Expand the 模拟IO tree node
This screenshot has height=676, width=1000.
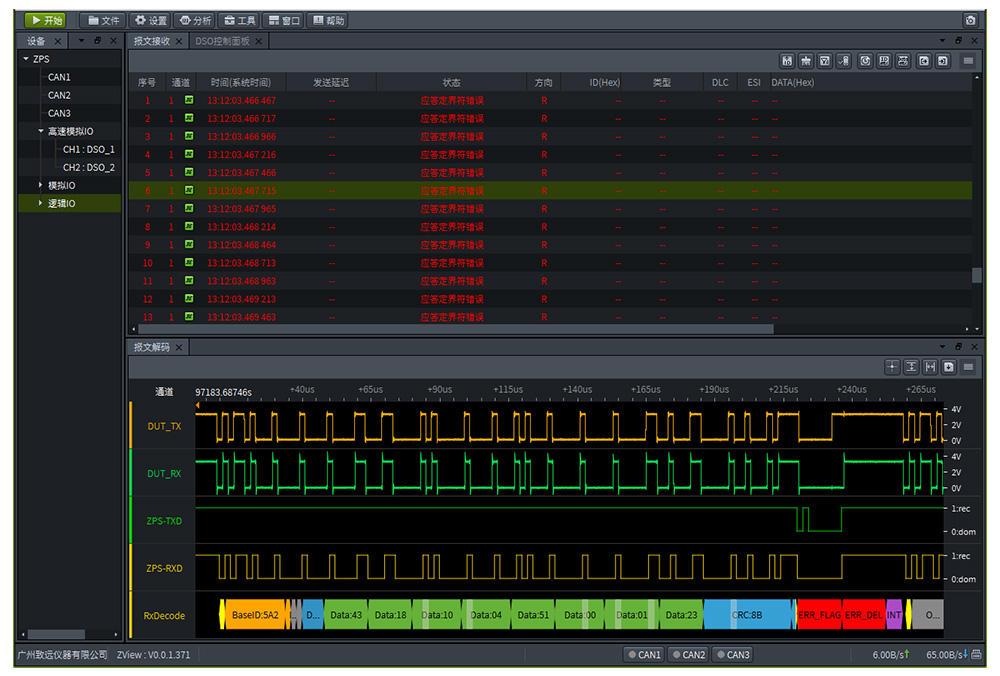[41, 185]
